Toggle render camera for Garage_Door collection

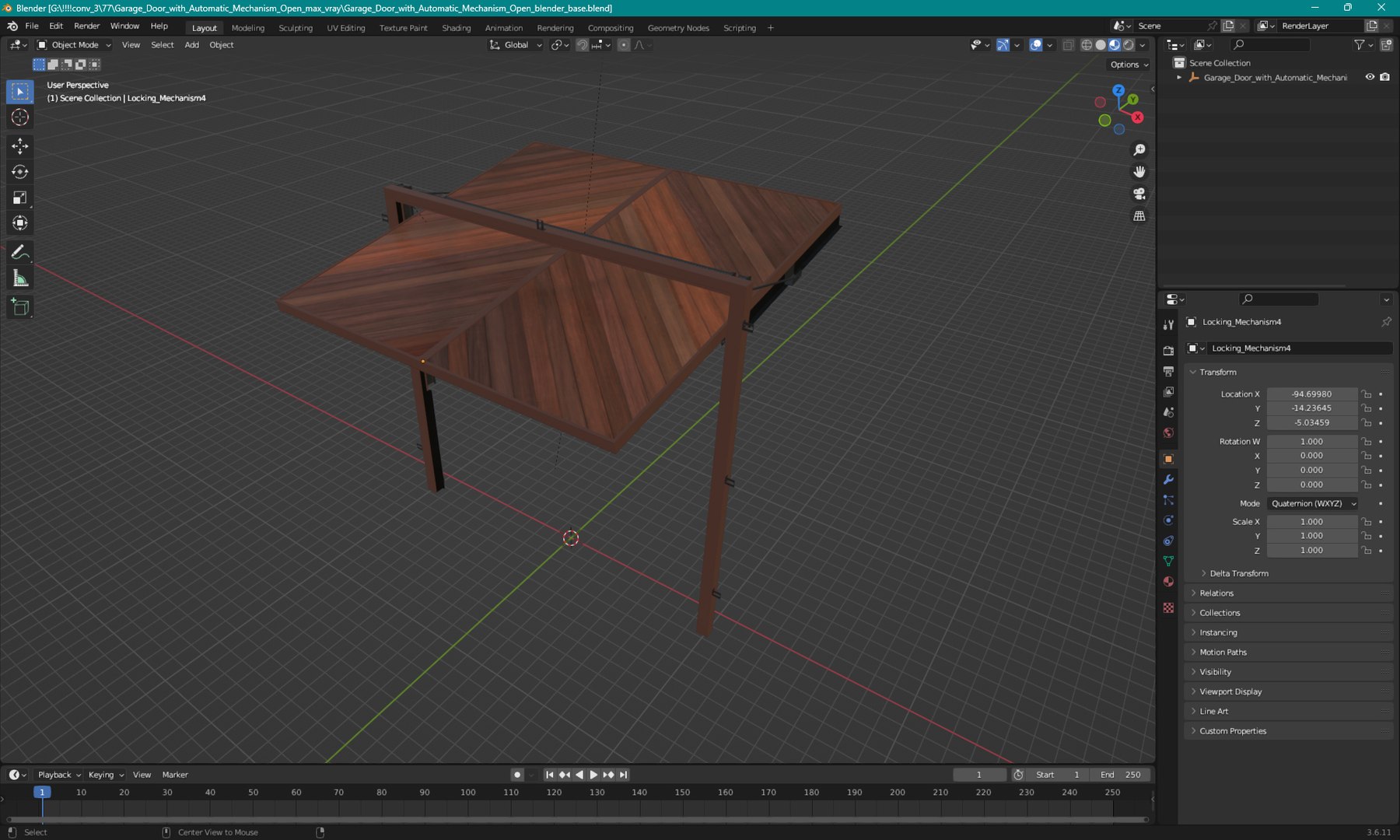pyautogui.click(x=1384, y=77)
